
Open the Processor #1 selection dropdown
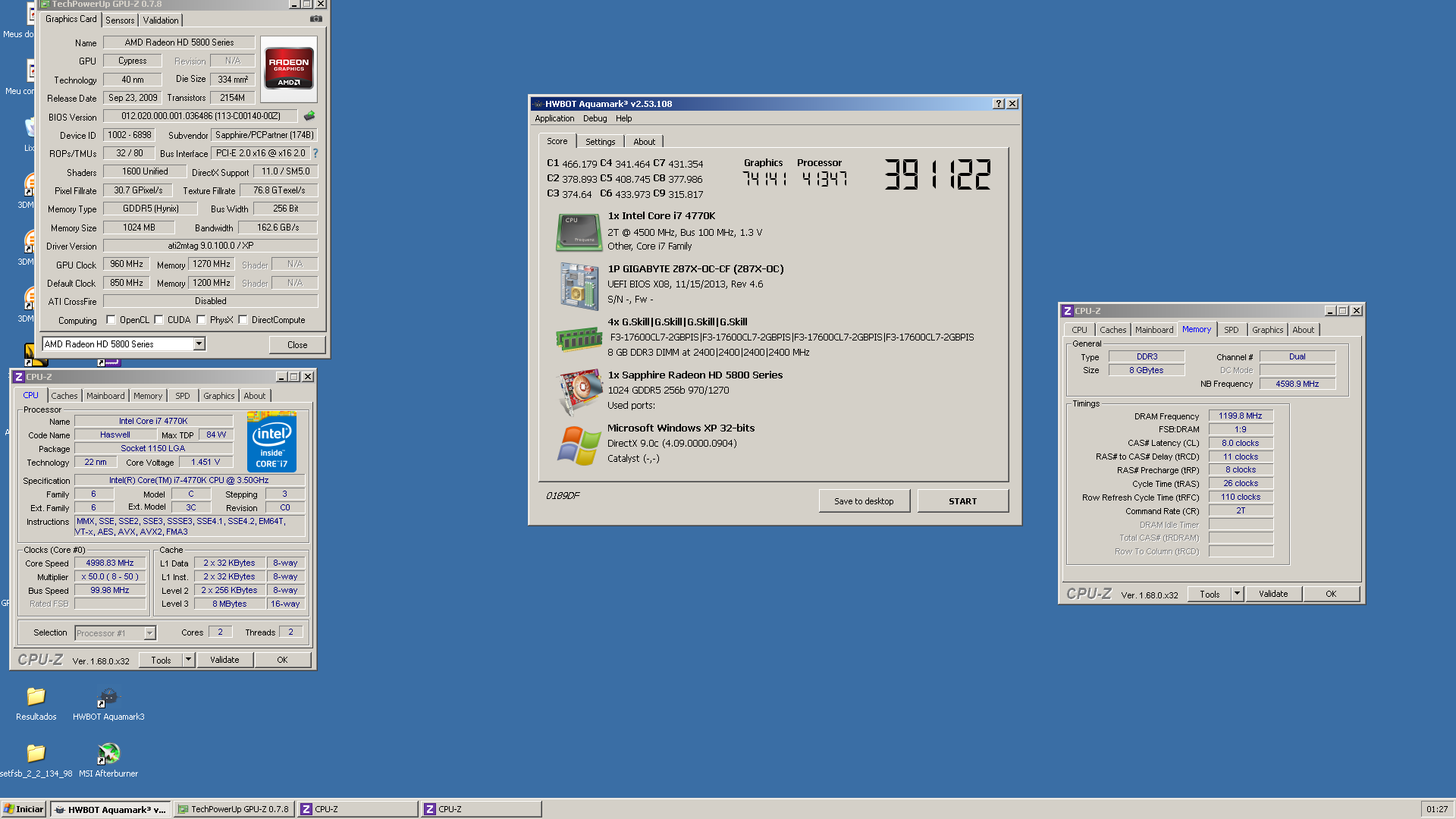point(149,633)
